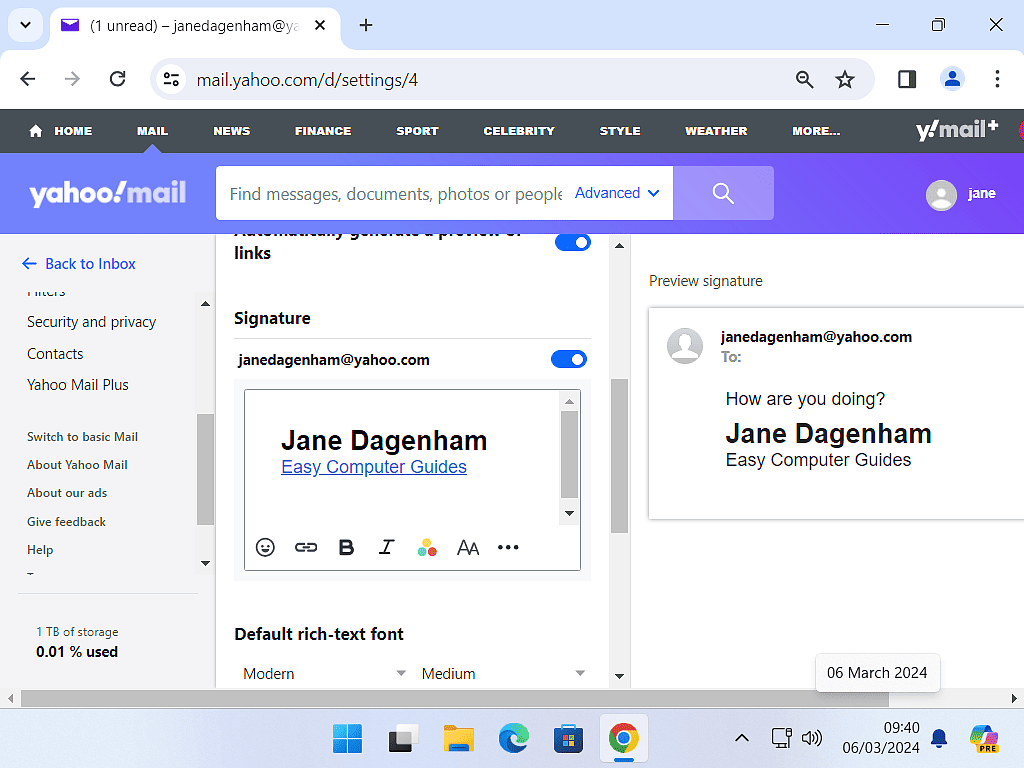
Task: Go to the Weather tab
Action: (x=716, y=131)
